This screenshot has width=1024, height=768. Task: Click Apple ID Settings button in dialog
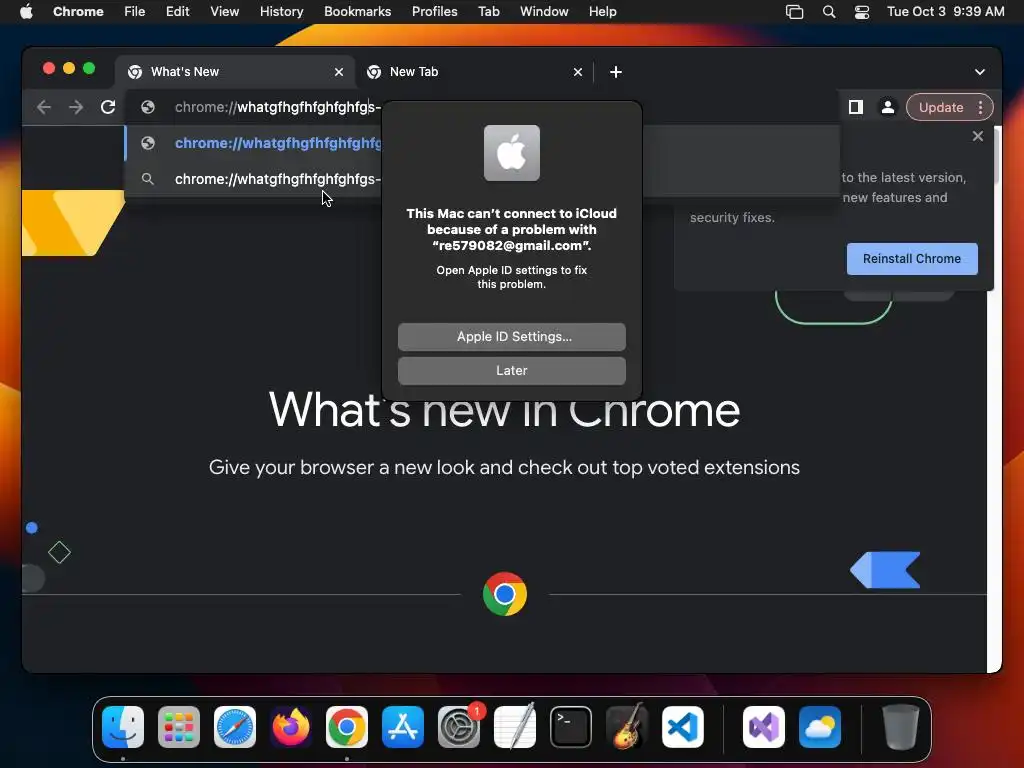click(511, 336)
